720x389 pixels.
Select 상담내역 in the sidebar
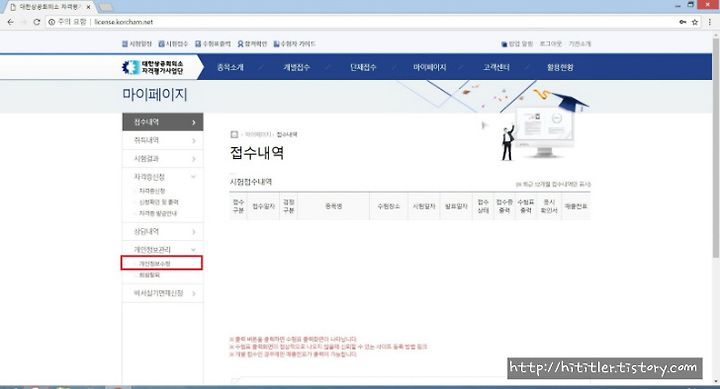click(163, 231)
